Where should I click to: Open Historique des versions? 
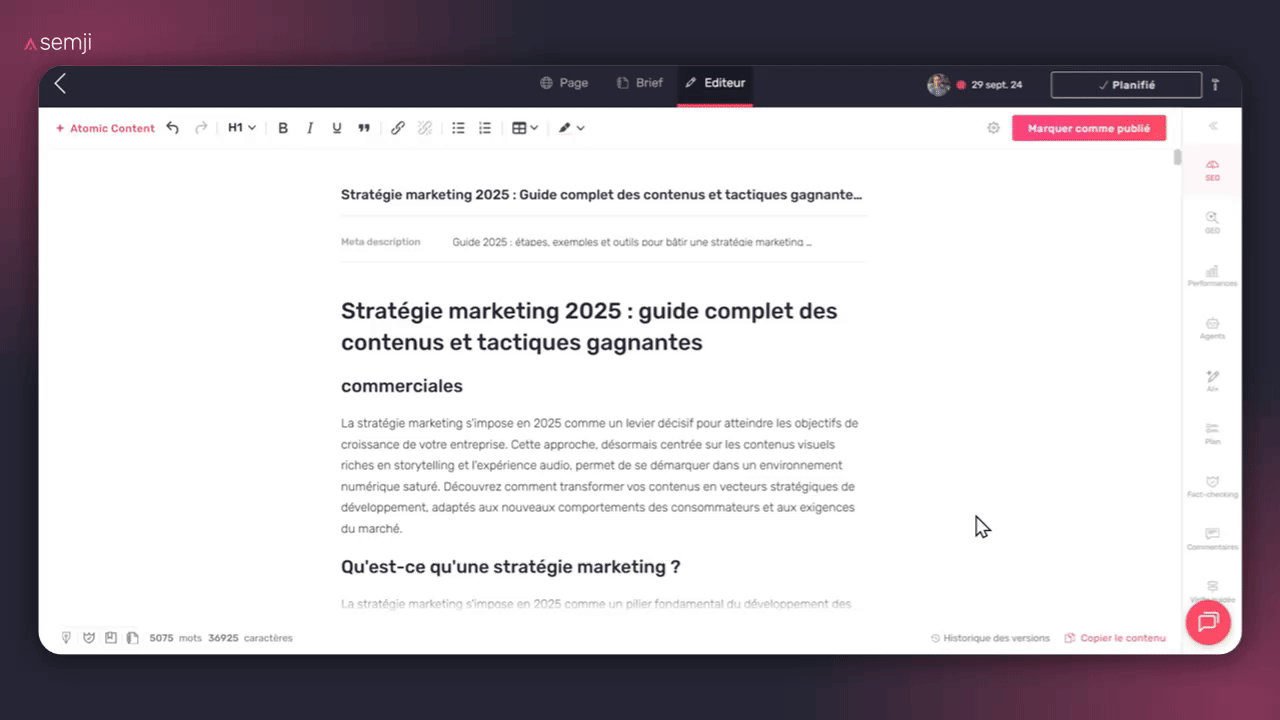coord(990,637)
